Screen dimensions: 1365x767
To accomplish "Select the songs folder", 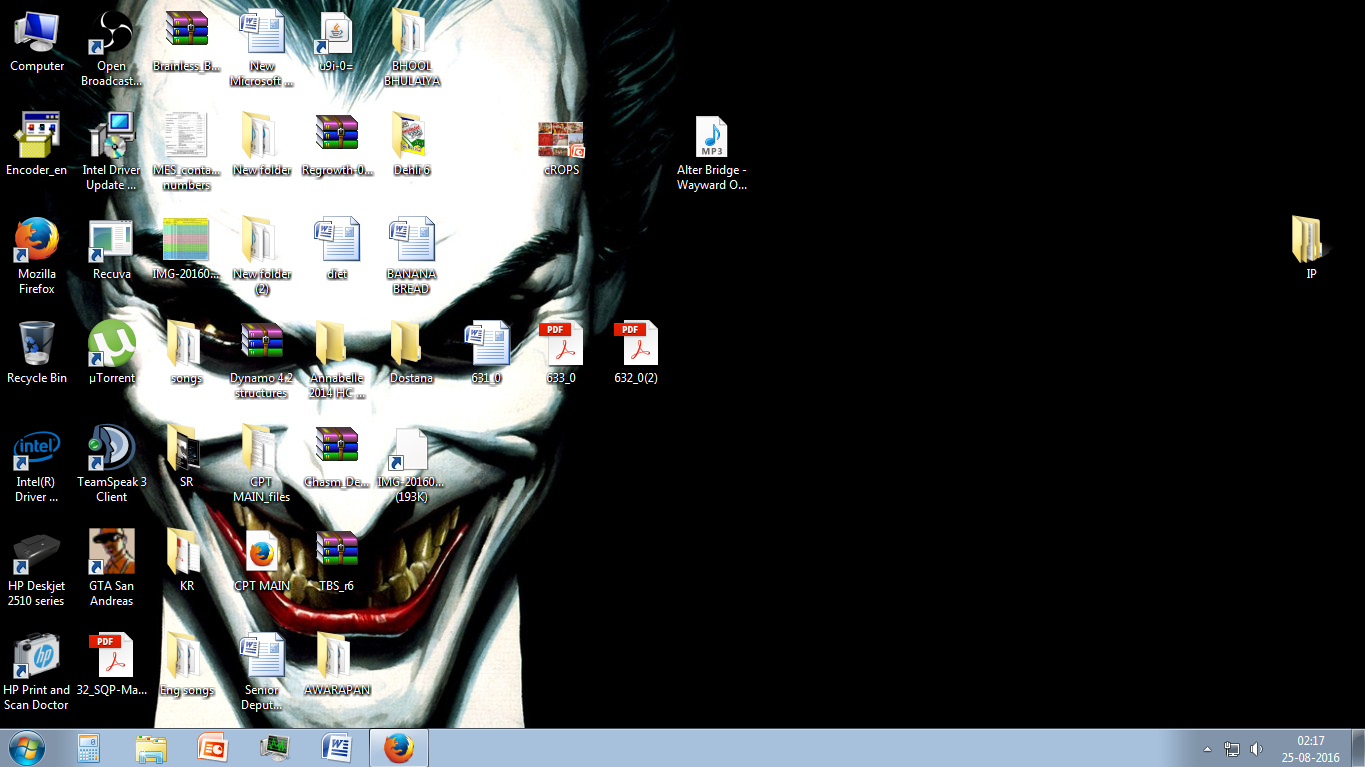I will (187, 353).
